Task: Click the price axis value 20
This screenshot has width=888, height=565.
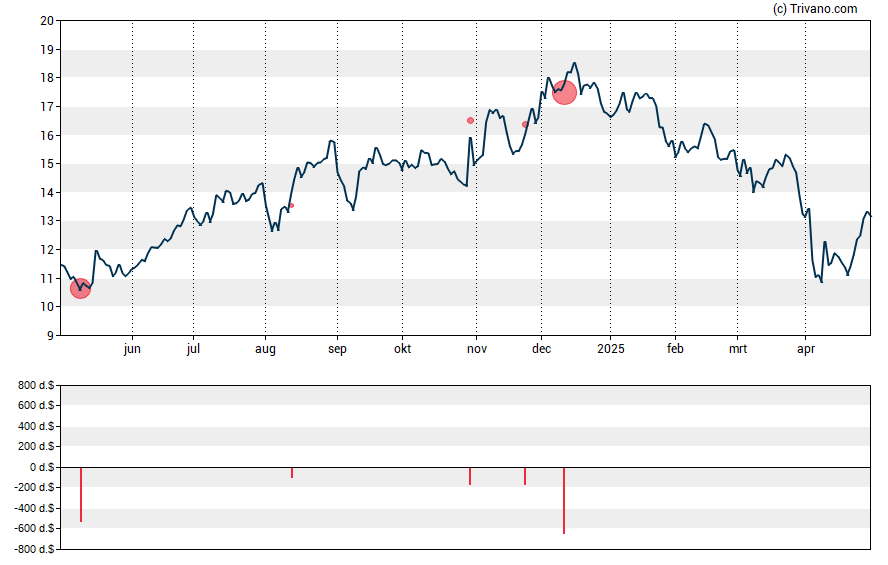Action: click(x=47, y=21)
